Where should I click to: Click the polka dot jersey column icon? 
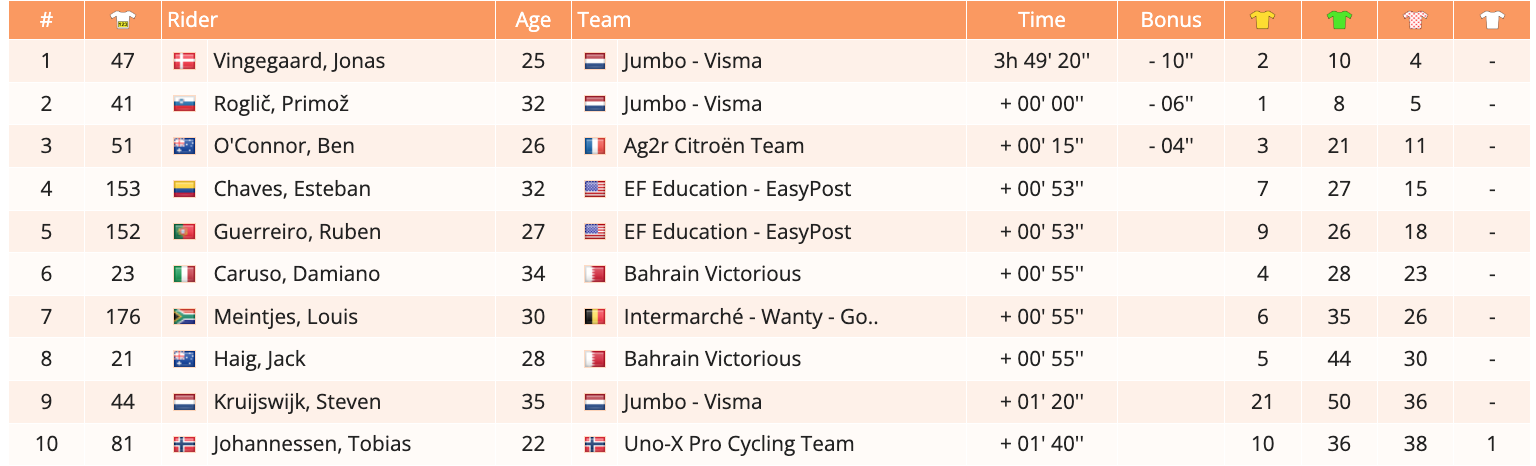pos(1415,20)
